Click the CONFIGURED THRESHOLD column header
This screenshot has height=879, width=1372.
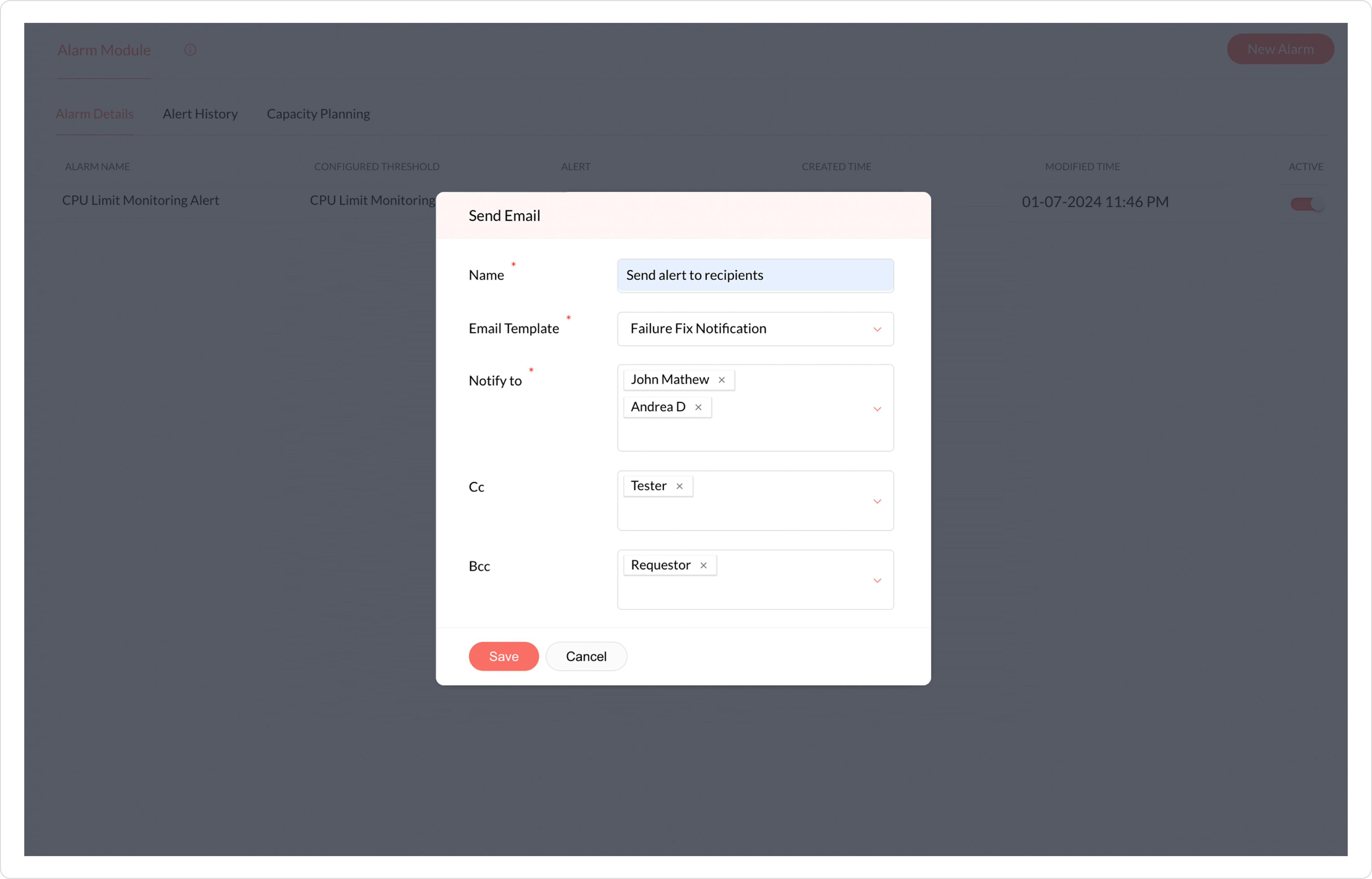click(x=377, y=167)
